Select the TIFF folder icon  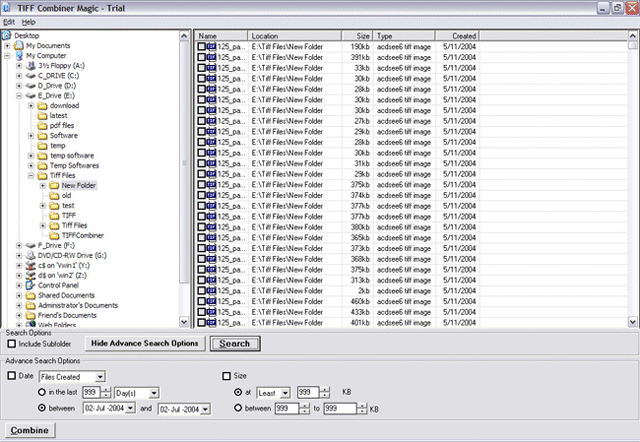click(x=54, y=215)
